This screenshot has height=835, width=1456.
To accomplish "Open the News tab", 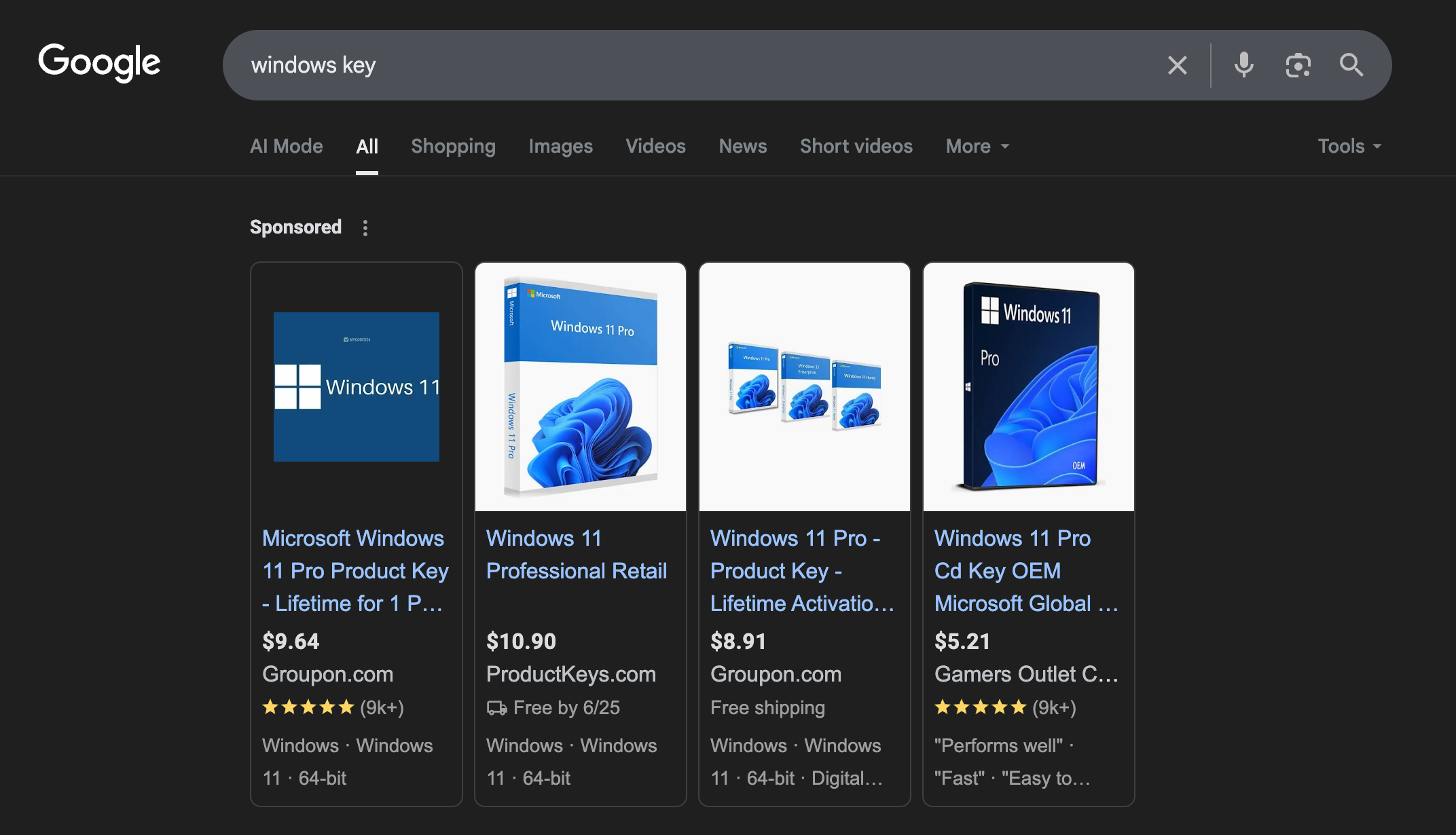I will pos(742,146).
